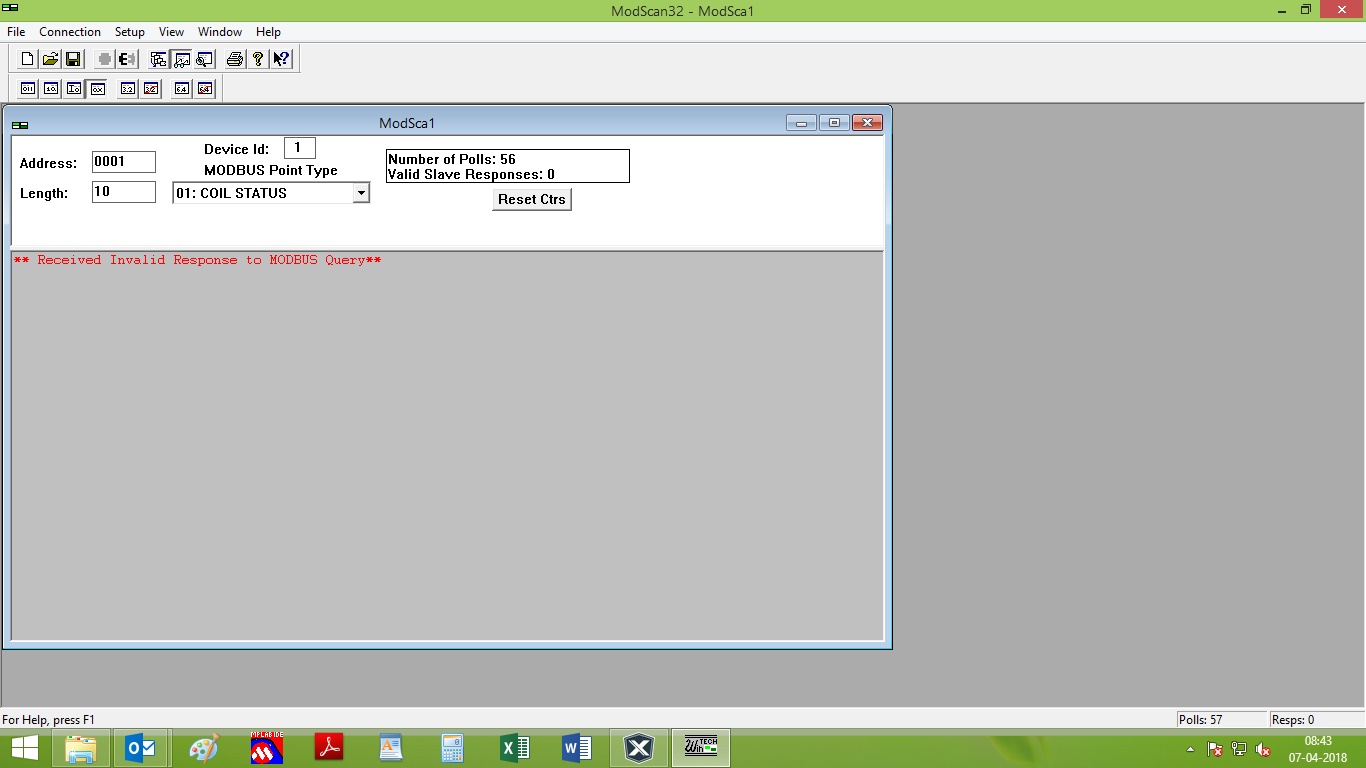1366x768 pixels.
Task: Click the show data glasses toolbar icon
Action: pyautogui.click(x=181, y=59)
